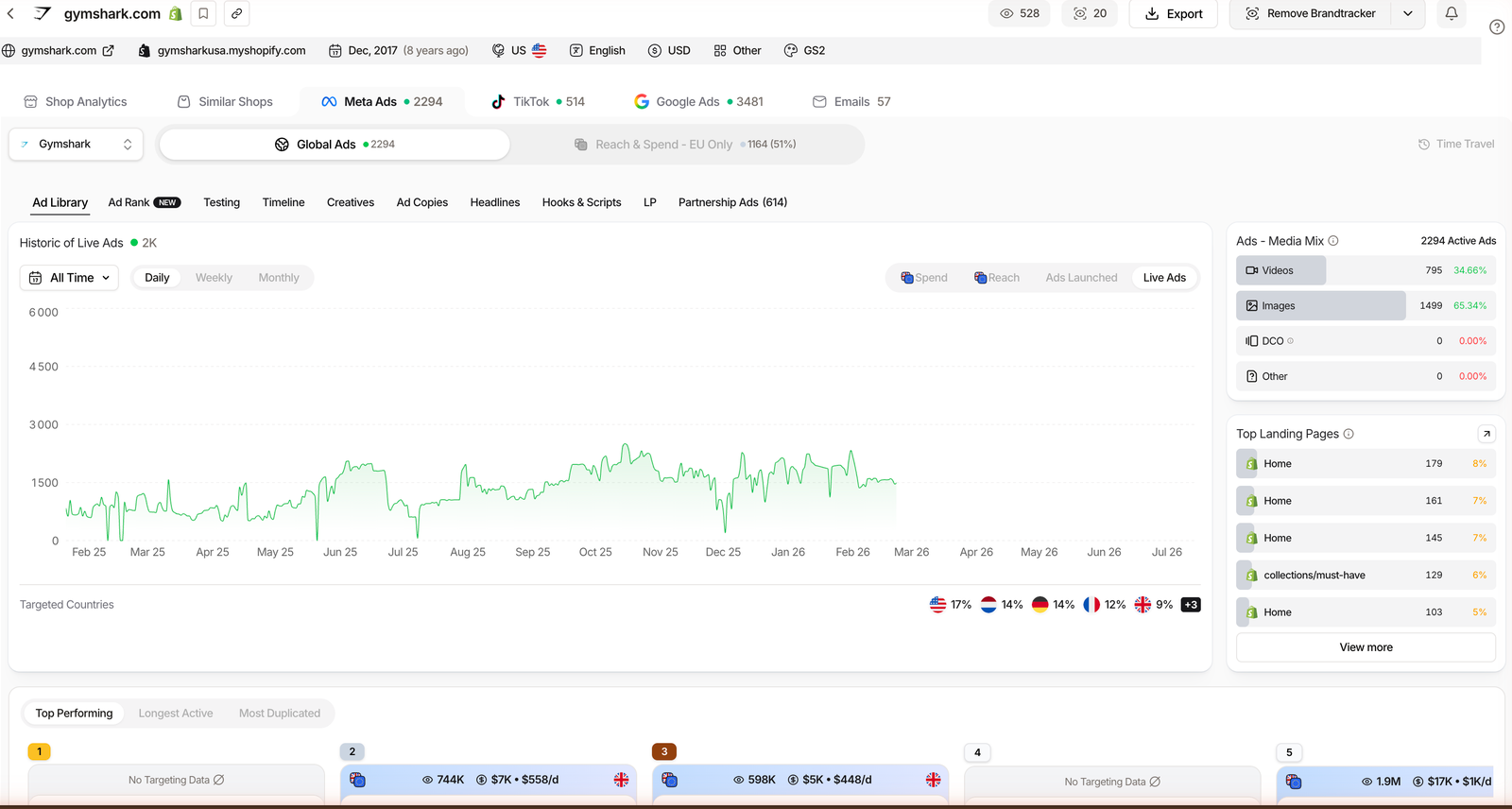Viewport: 1512px width, 809px height.
Task: Open the help question mark icon
Action: tap(1497, 26)
